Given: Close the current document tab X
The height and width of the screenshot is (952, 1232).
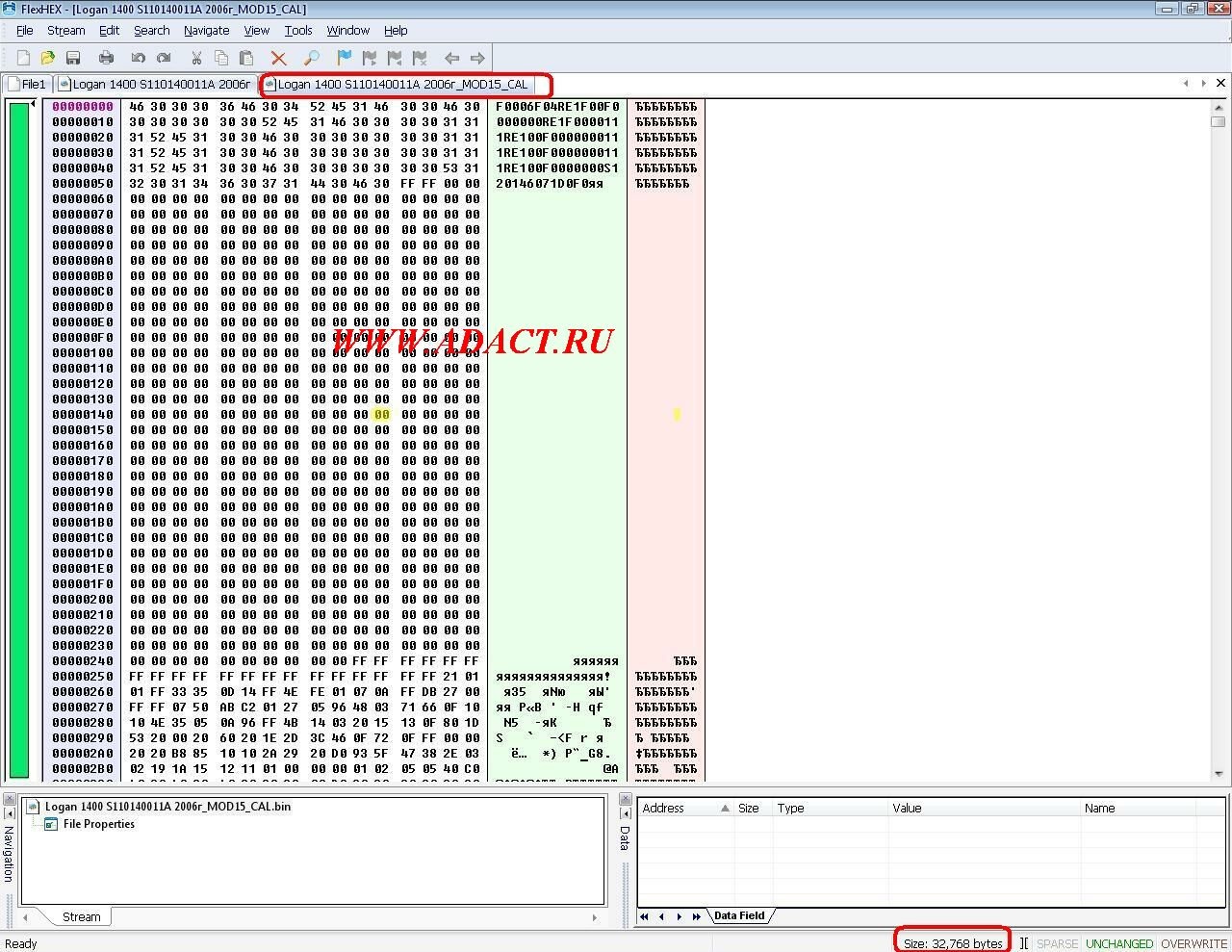Looking at the screenshot, I should tap(1220, 83).
